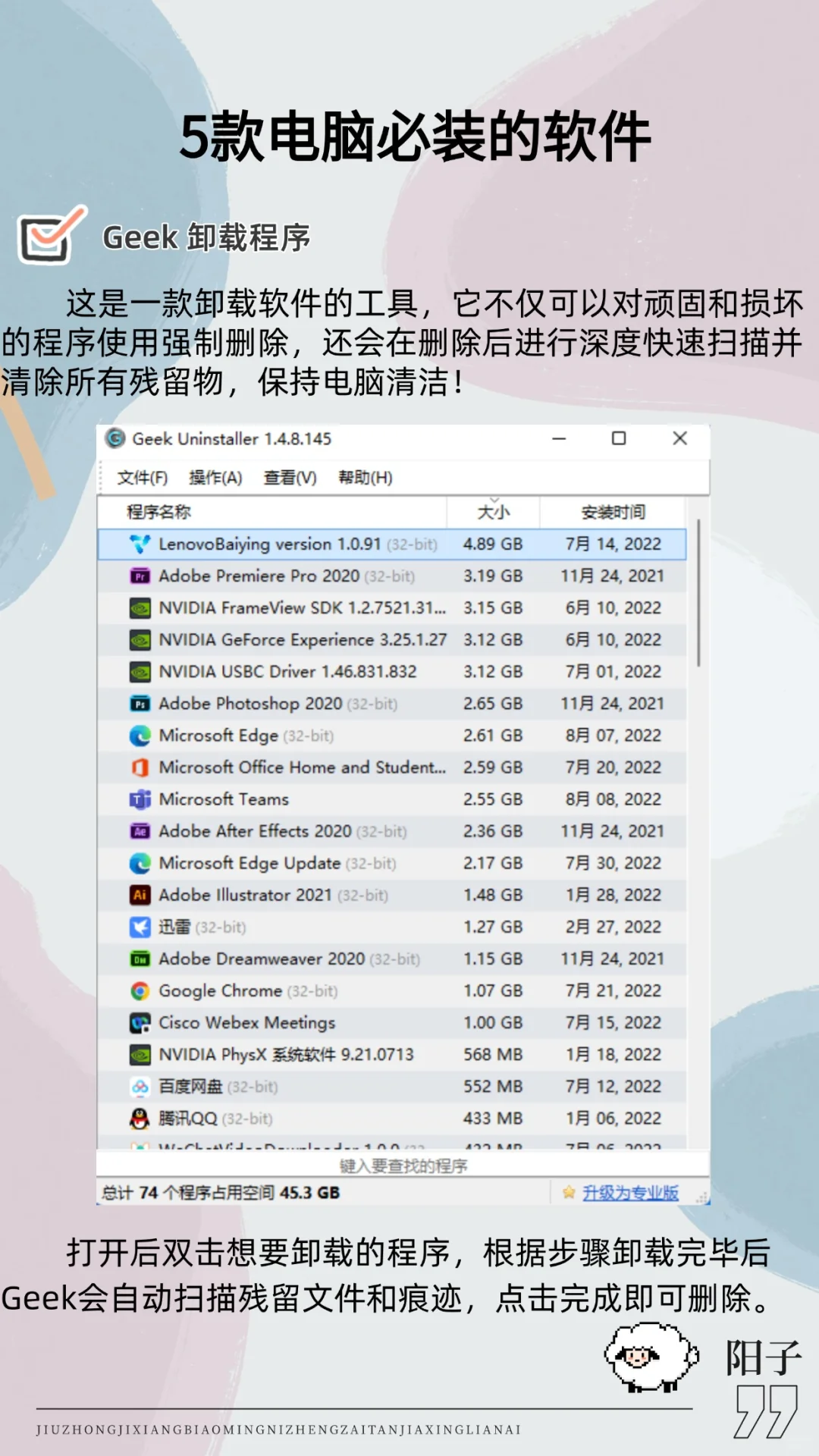Screen dimensions: 819x1456
Task: Select the Adobe Dreamweaver 2020 entry
Action: (x=392, y=959)
